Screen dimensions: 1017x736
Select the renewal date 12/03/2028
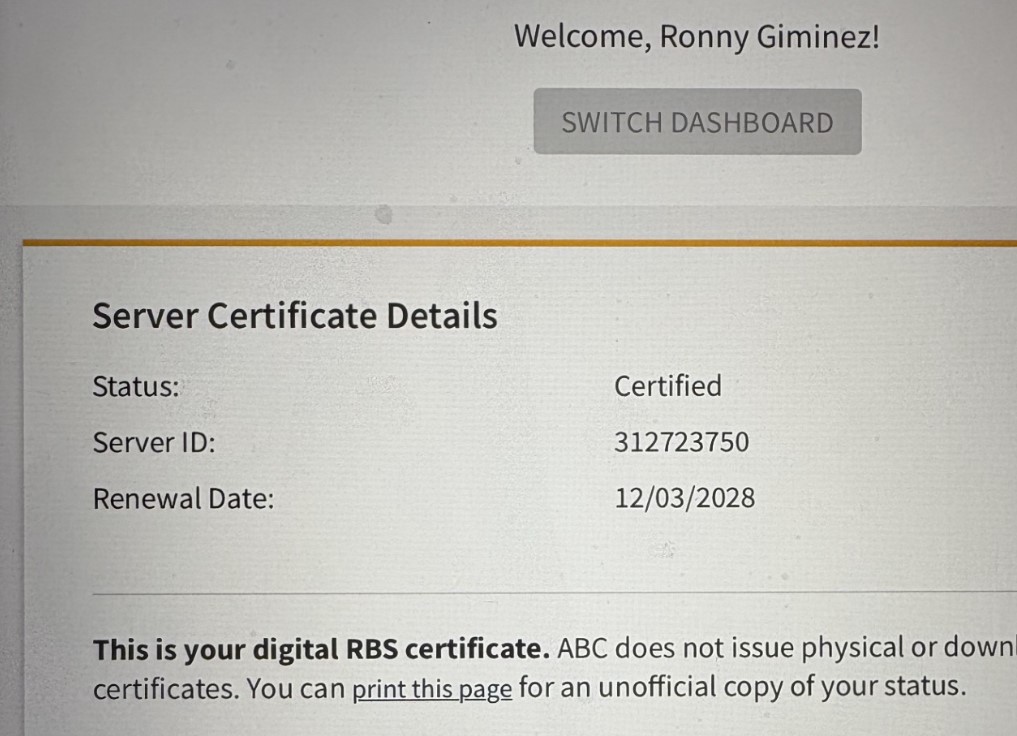[684, 497]
